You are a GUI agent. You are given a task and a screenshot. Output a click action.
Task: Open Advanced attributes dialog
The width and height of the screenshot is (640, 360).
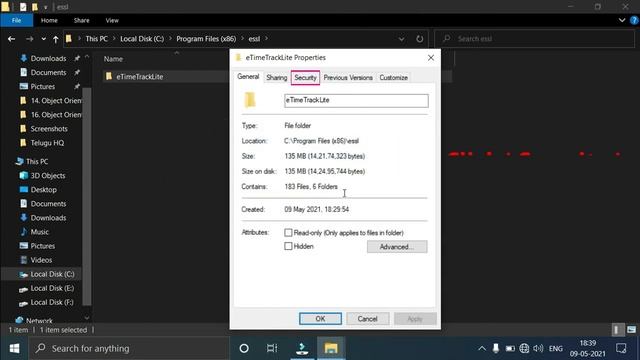pyautogui.click(x=397, y=247)
